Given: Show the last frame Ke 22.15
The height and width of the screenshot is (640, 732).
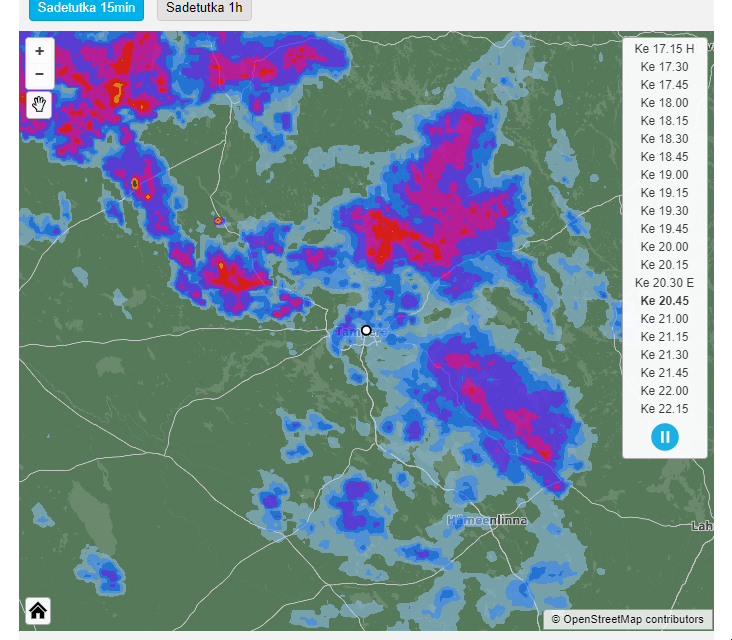Looking at the screenshot, I should click(x=664, y=409).
